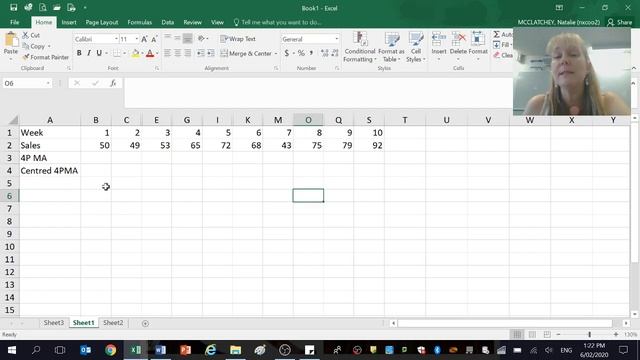Select the Sheet3 tab
Screen dimensions: 640x360
coord(54,322)
